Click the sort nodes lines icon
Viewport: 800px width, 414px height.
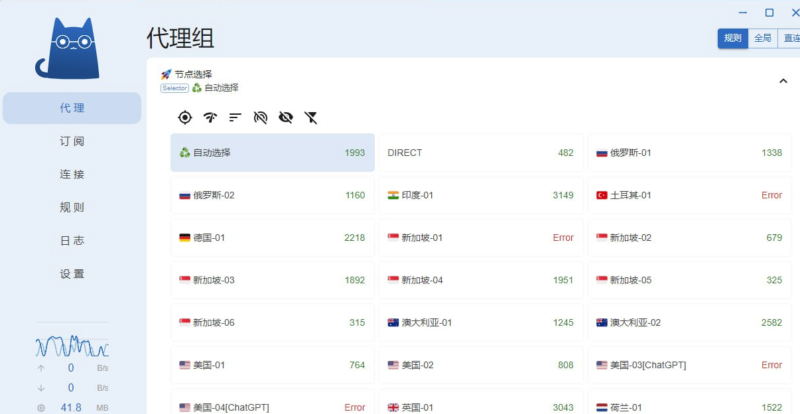[x=235, y=118]
